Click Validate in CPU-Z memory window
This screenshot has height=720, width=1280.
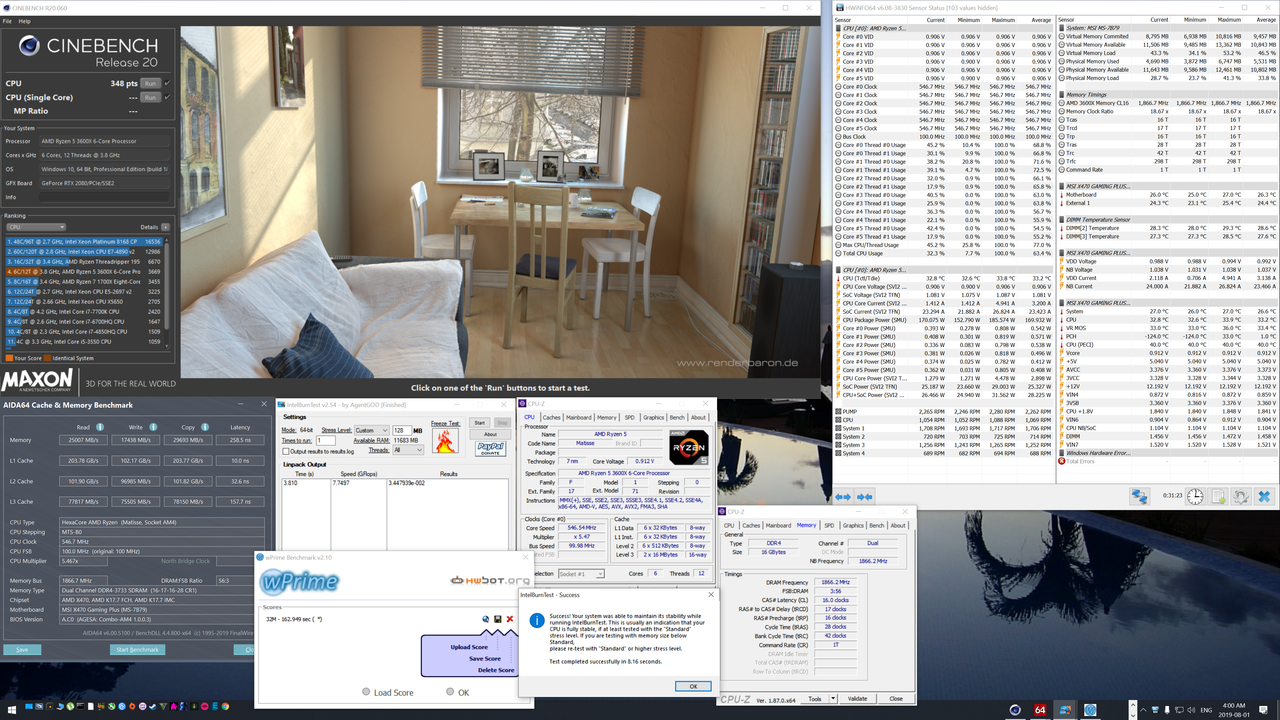click(857, 698)
